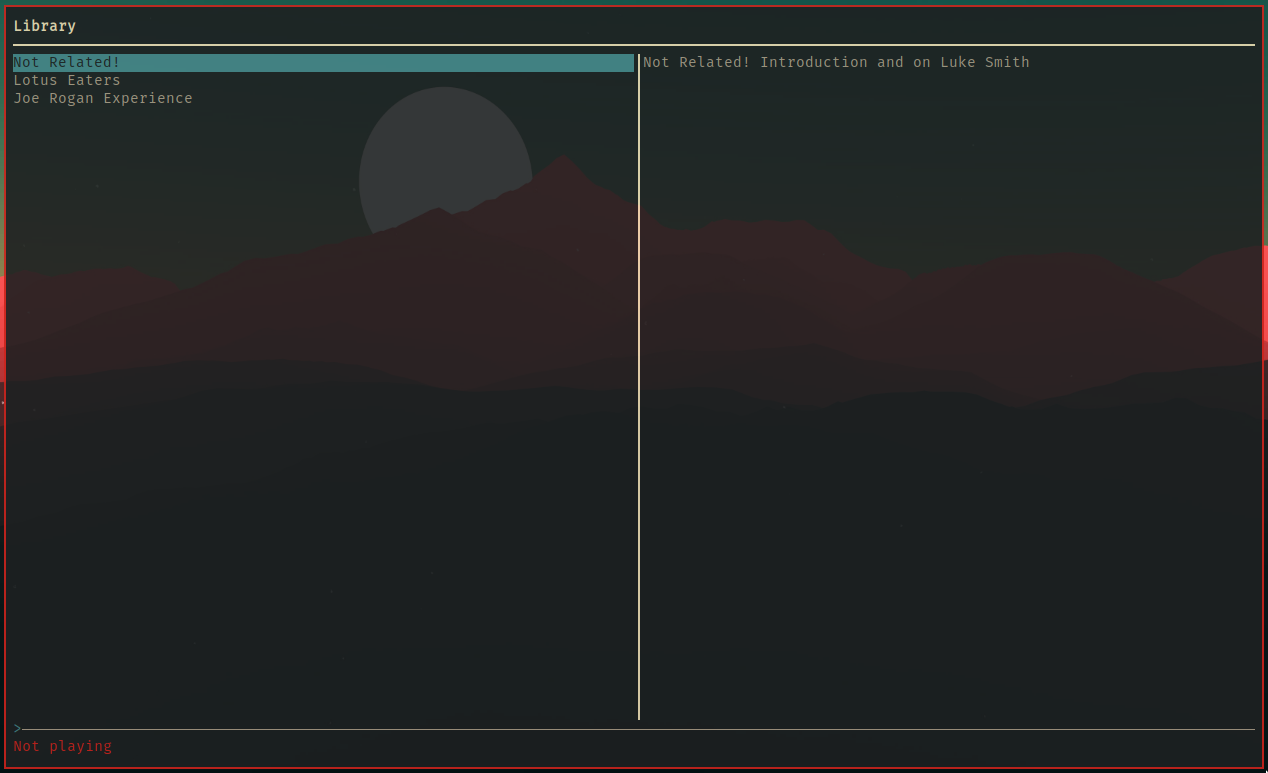
Task: Select the "Lotus Eaters" podcast
Action: pos(67,80)
